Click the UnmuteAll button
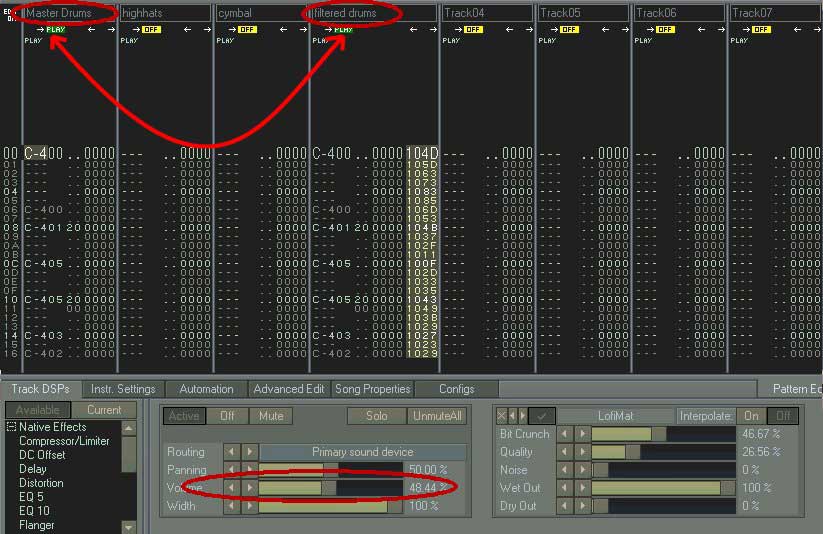Image resolution: width=823 pixels, height=534 pixels. pos(436,416)
